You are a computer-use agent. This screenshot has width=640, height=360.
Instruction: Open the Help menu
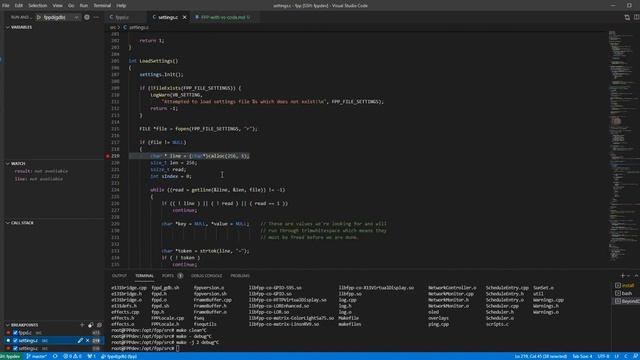coord(121,6)
